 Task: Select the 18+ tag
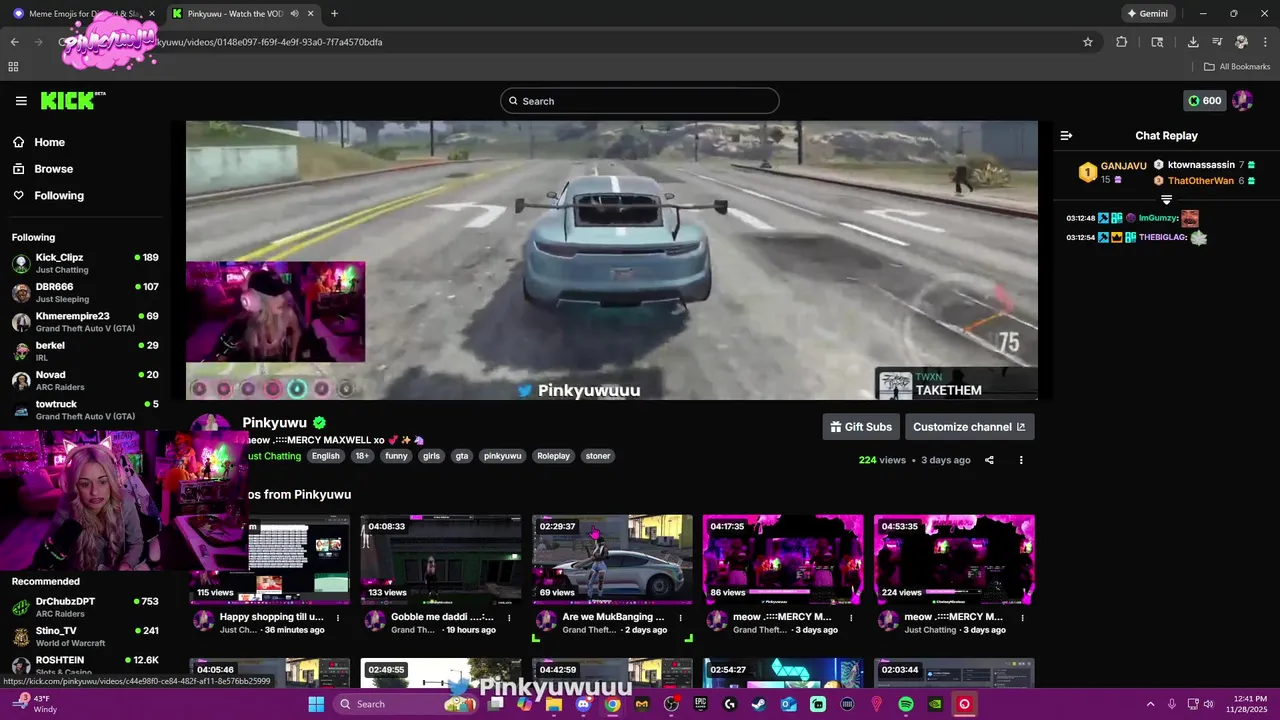click(x=362, y=456)
